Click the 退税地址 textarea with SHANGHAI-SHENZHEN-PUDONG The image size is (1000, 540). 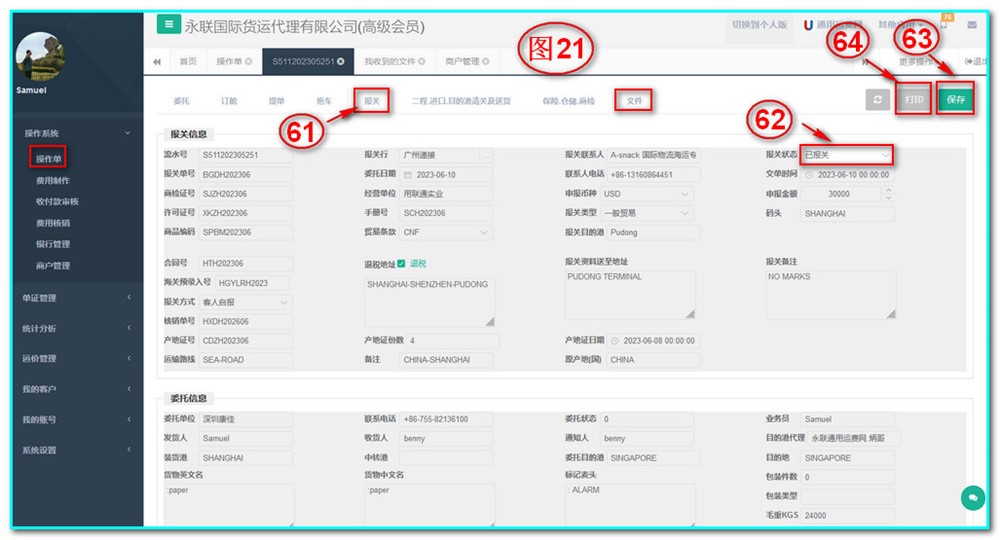(429, 302)
